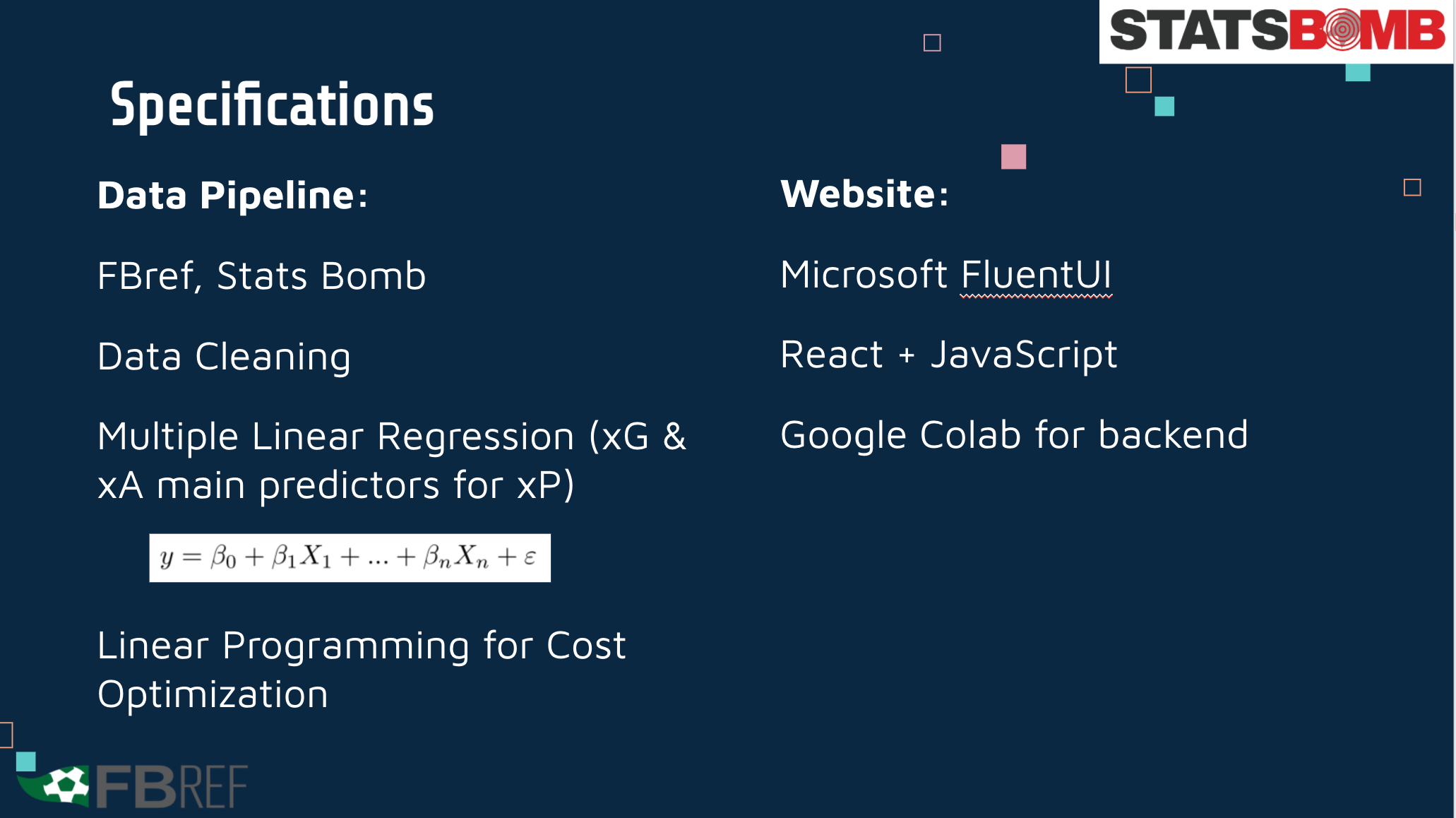The height and width of the screenshot is (818, 1456).
Task: Select the outlined orange square near logo
Action: (1138, 80)
